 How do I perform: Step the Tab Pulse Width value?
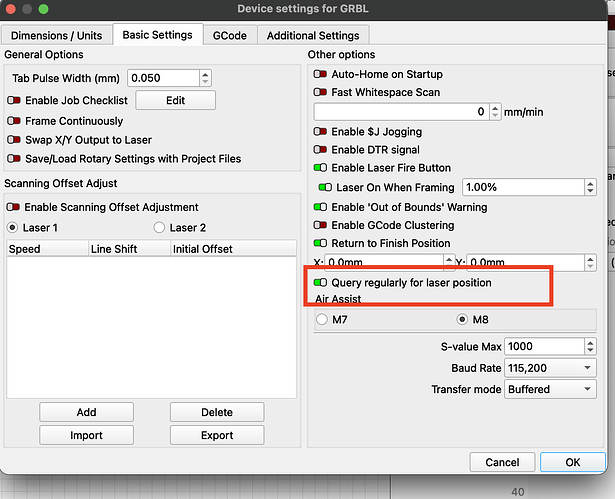(205, 78)
